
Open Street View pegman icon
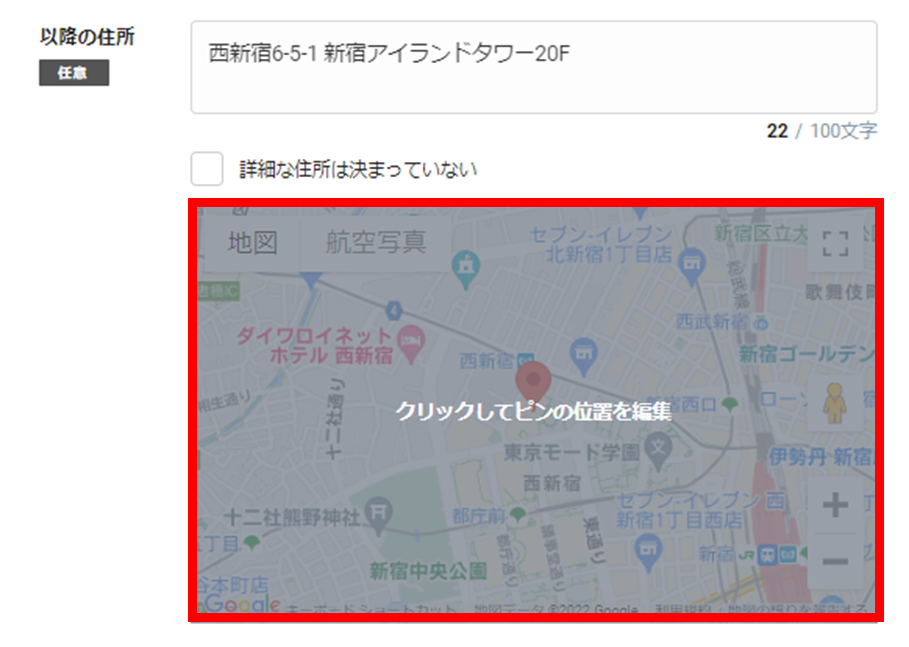(x=834, y=404)
